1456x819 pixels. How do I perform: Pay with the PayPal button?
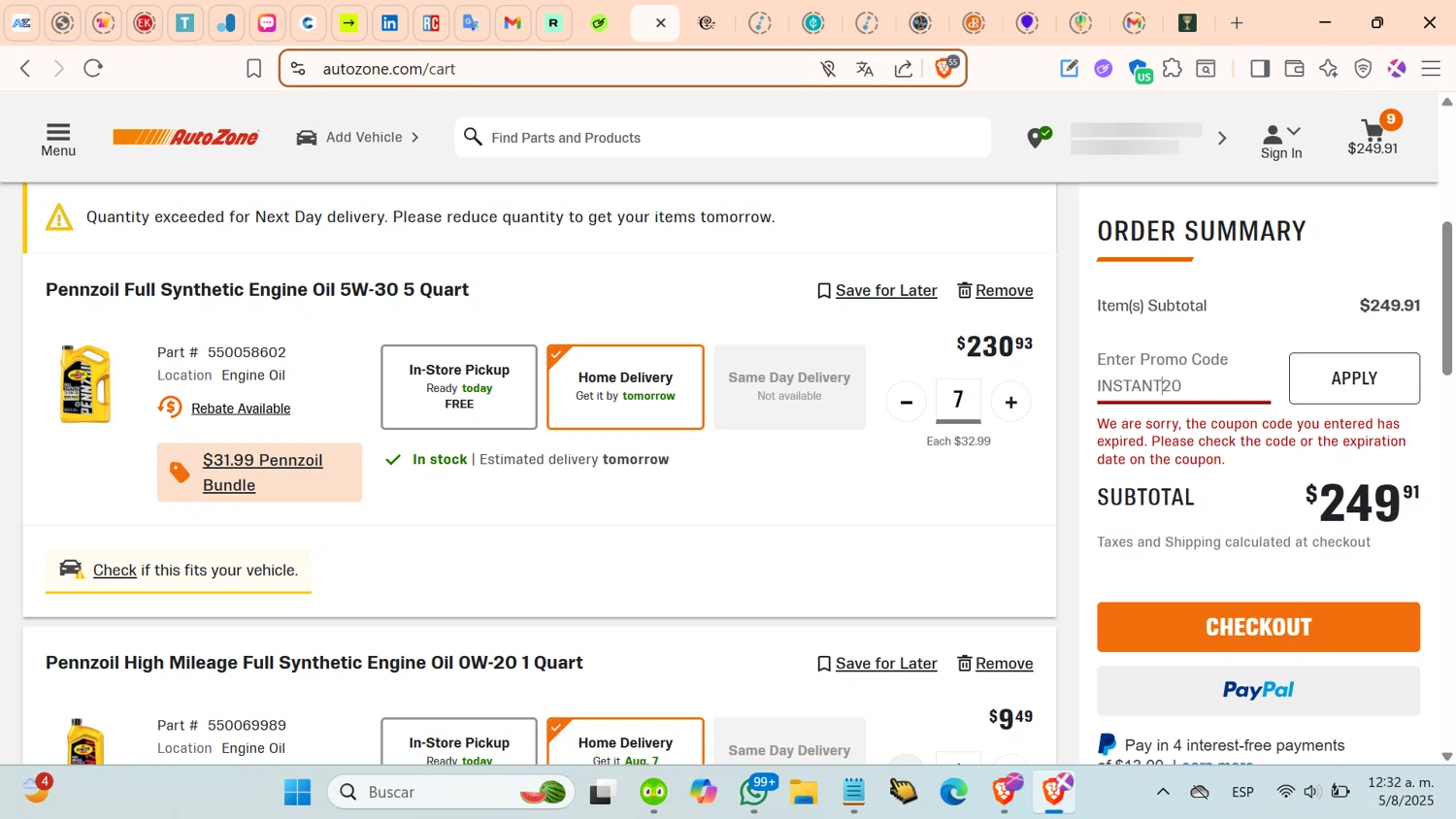(1258, 690)
